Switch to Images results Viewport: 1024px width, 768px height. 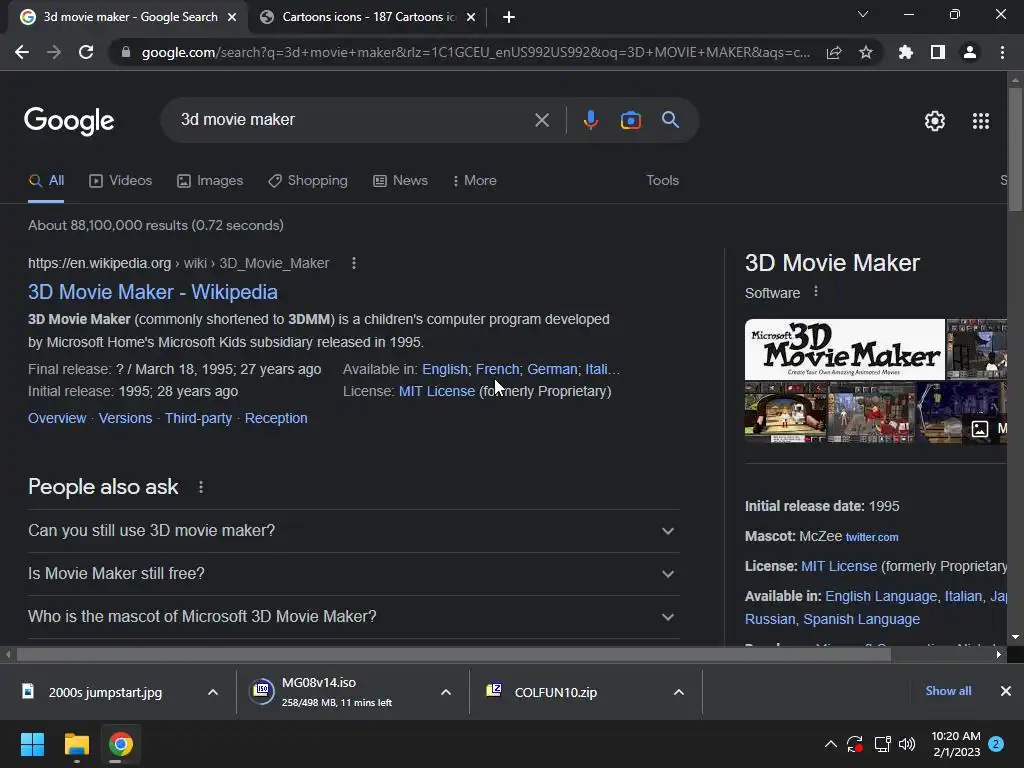tap(210, 181)
